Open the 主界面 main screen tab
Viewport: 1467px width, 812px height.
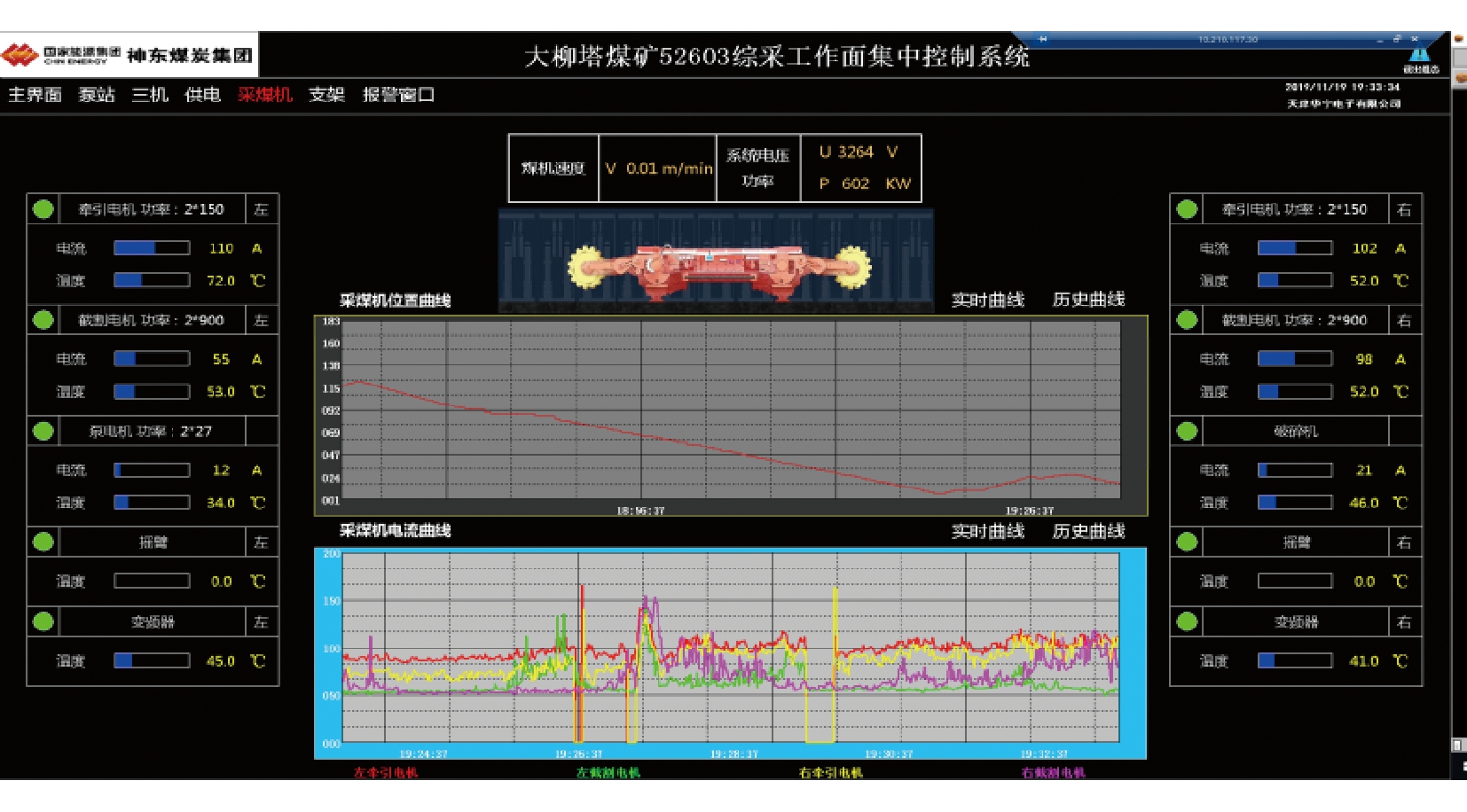(35, 95)
